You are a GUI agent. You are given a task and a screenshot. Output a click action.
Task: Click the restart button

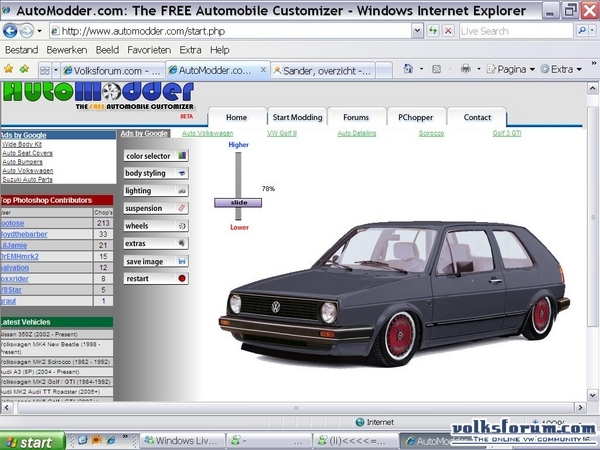(x=156, y=279)
